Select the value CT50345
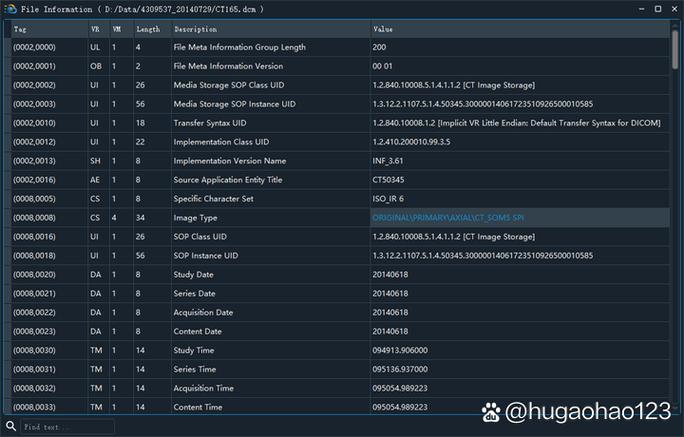Image resolution: width=684 pixels, height=437 pixels. point(388,180)
